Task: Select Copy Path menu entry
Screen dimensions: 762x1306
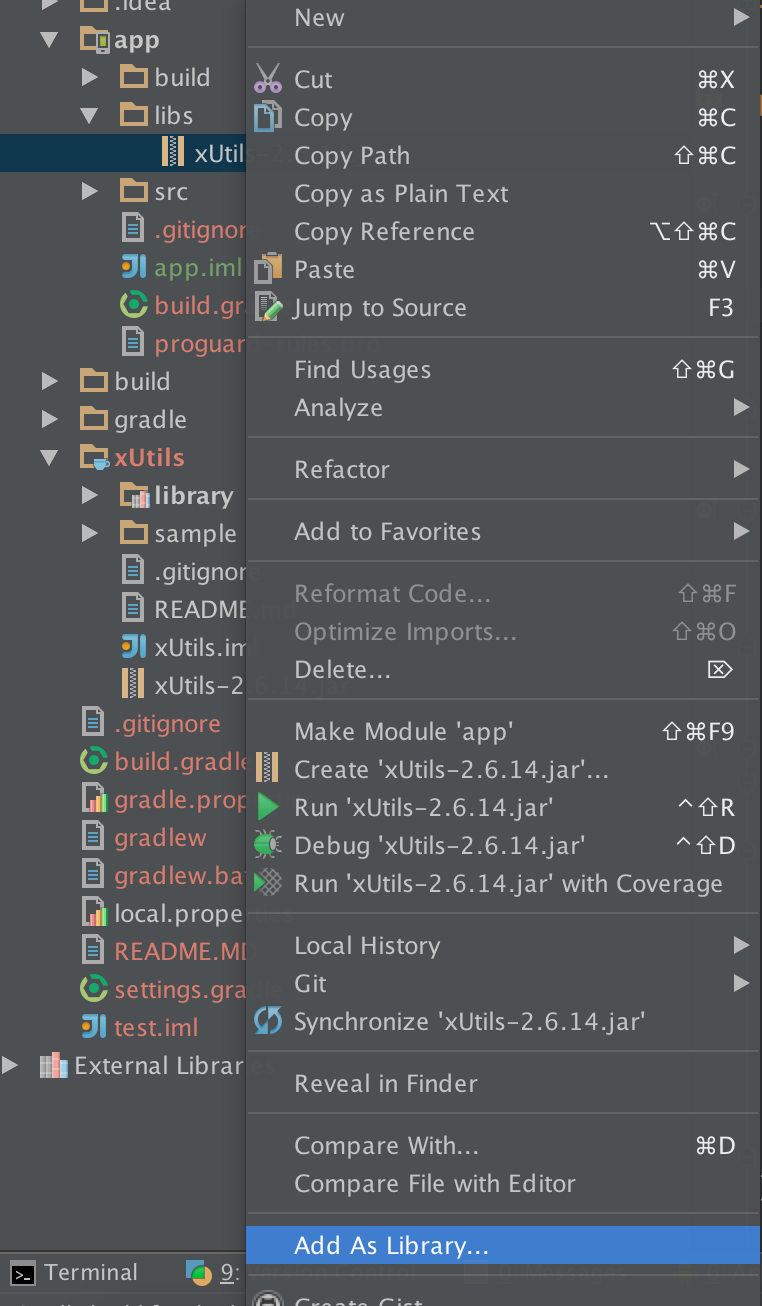Action: tap(504, 156)
